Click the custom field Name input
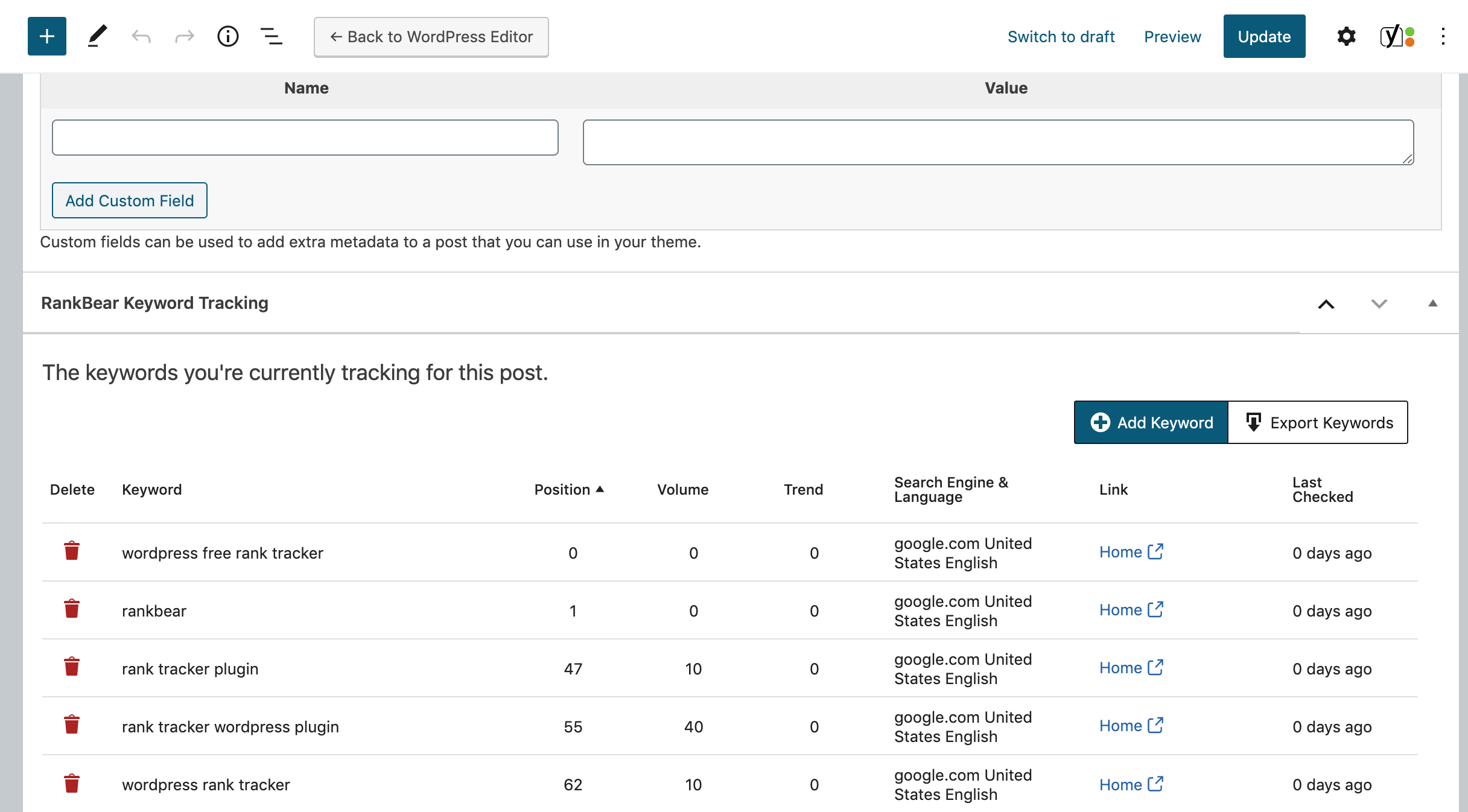 305,138
